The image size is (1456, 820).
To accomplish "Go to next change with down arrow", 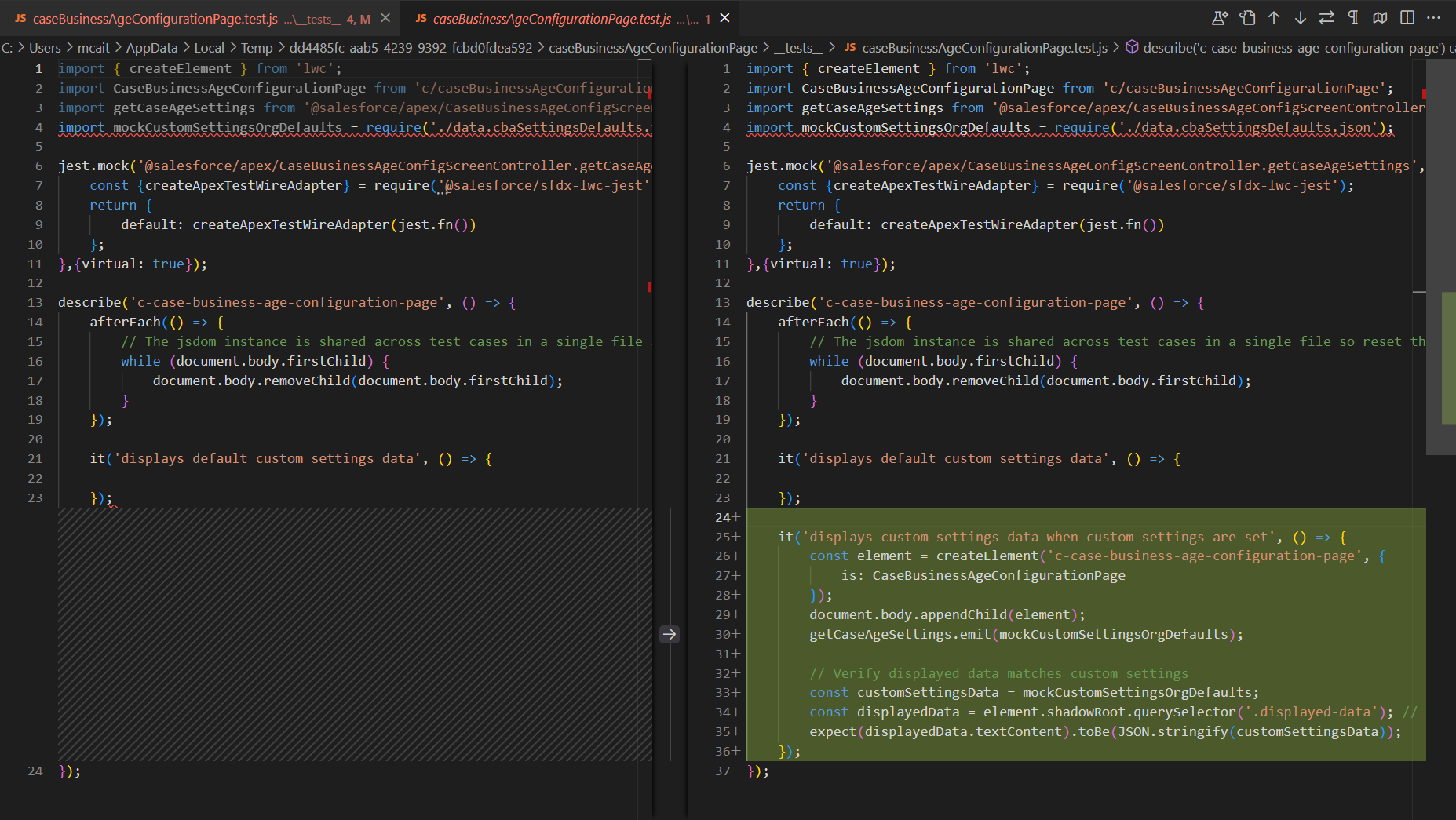I will [x=1301, y=18].
